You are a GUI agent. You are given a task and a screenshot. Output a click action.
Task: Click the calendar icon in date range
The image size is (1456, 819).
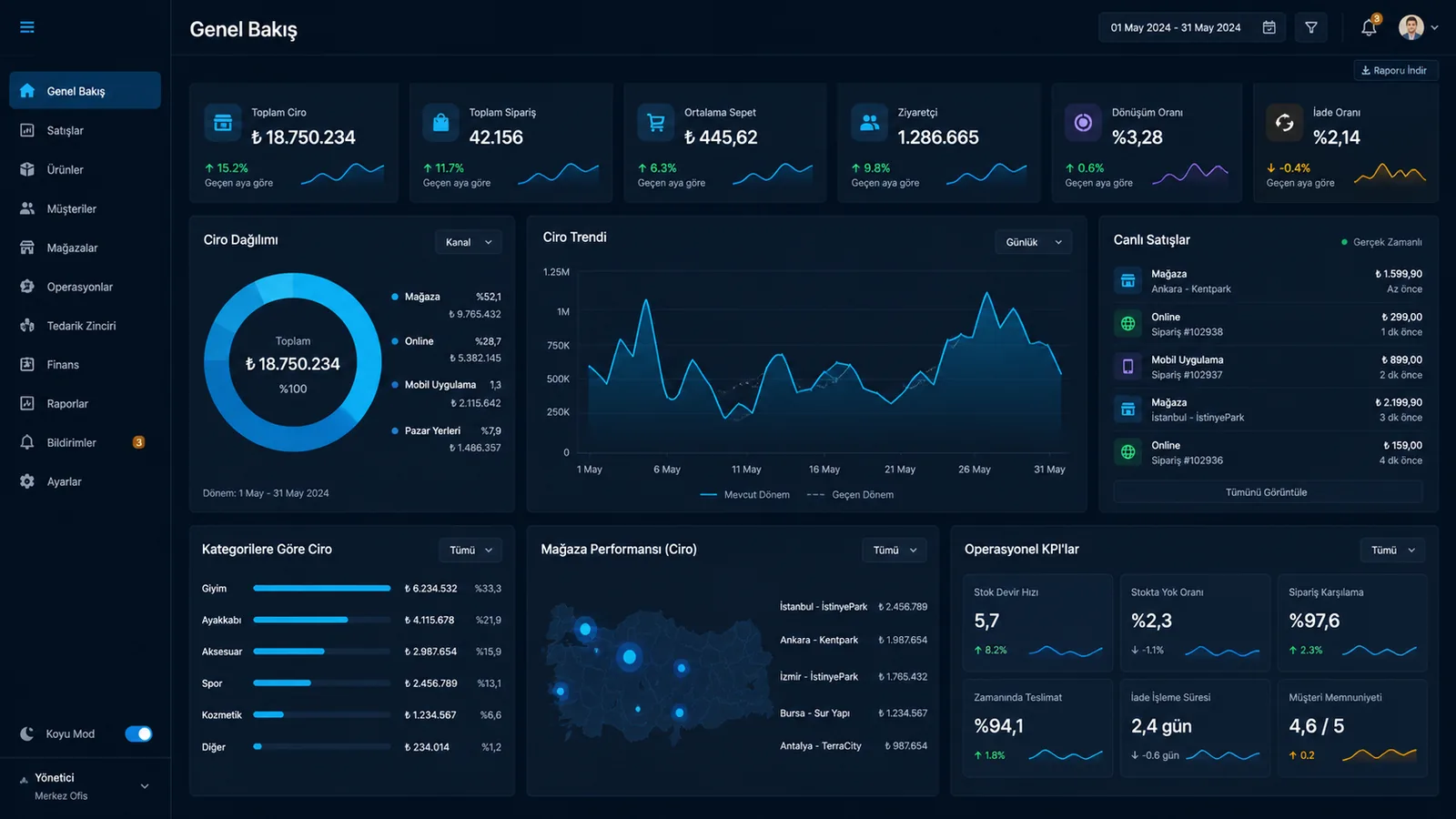(1269, 27)
